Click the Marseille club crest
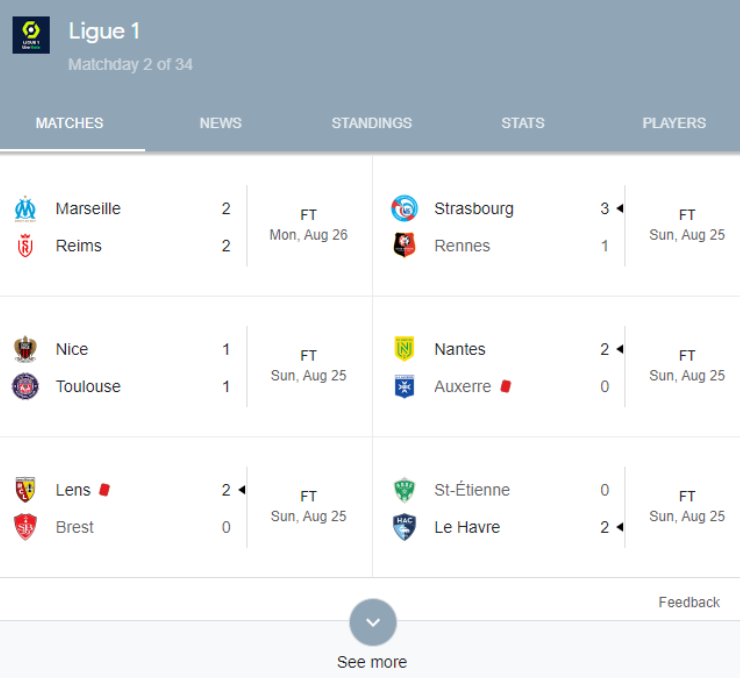Viewport: 740px width, 678px height. [x=25, y=209]
